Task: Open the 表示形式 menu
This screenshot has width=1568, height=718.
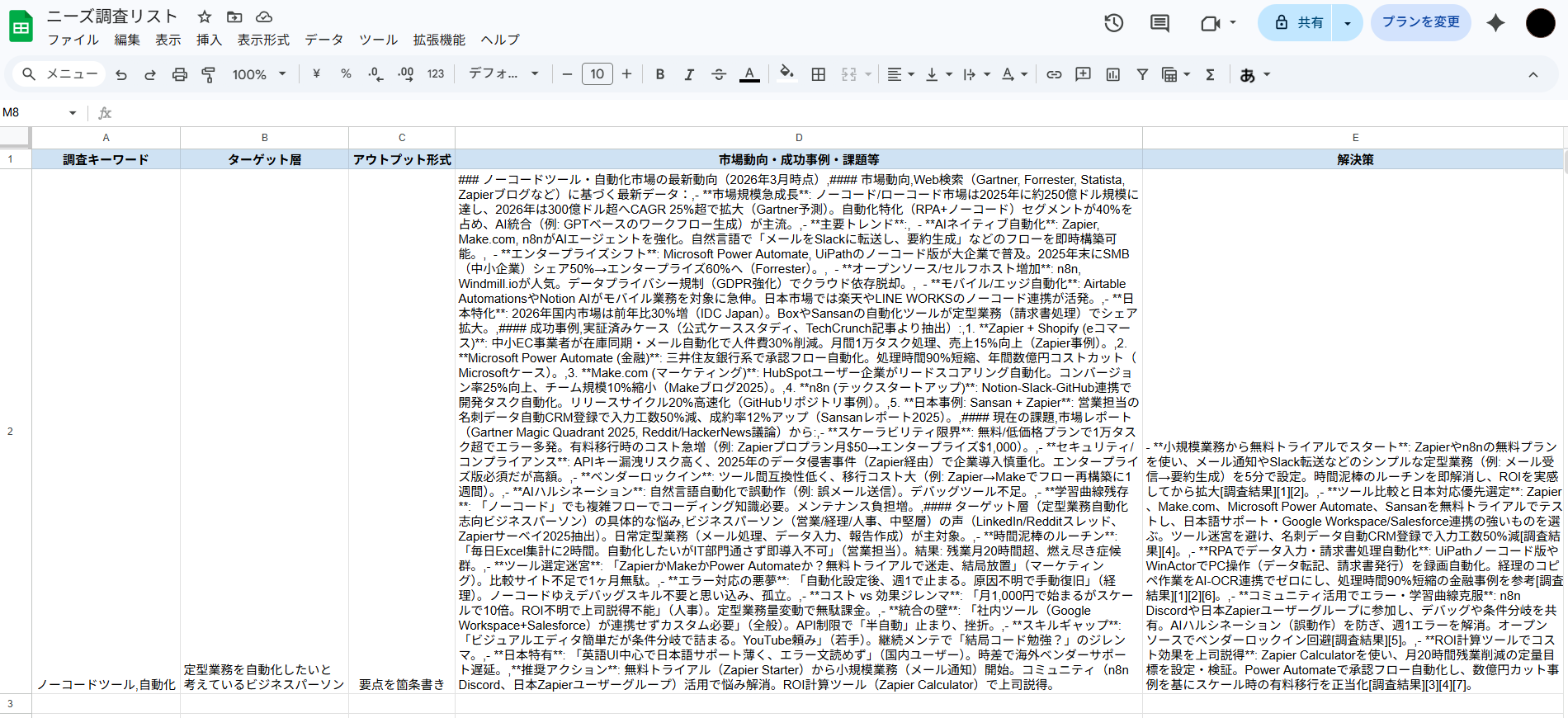Action: click(x=263, y=40)
